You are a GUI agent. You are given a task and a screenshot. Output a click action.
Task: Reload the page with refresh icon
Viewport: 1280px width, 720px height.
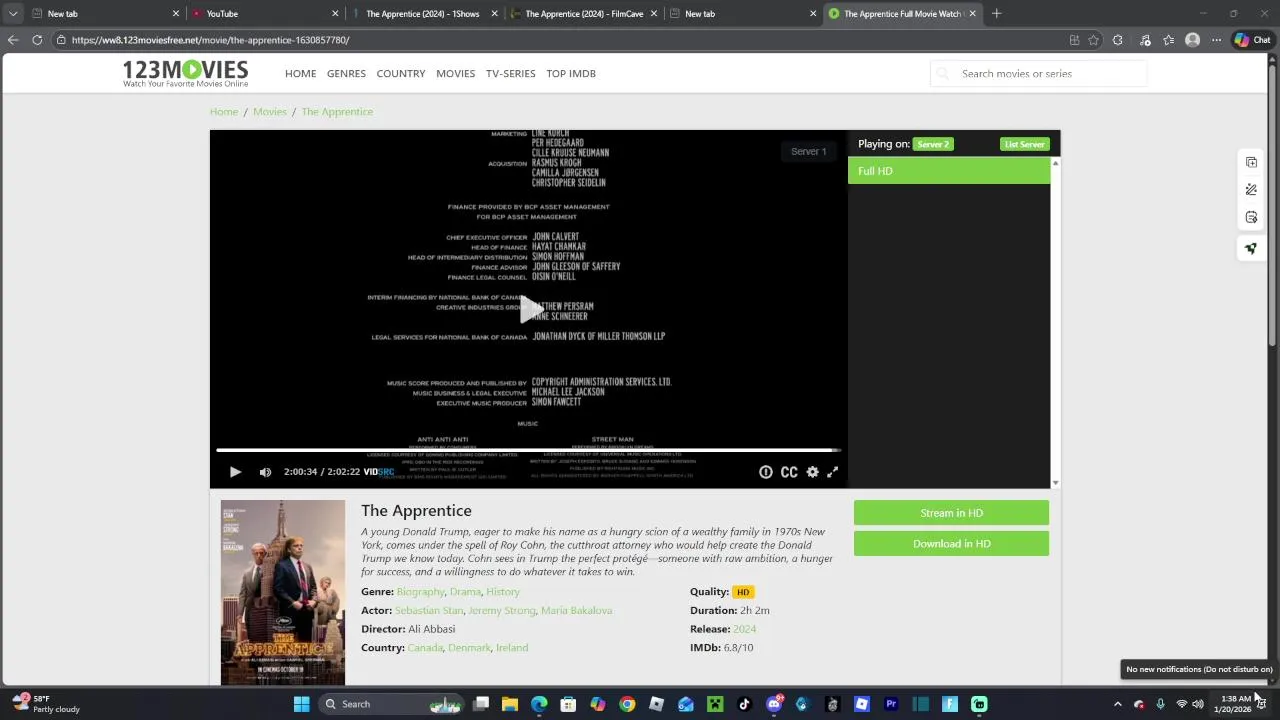pos(37,40)
